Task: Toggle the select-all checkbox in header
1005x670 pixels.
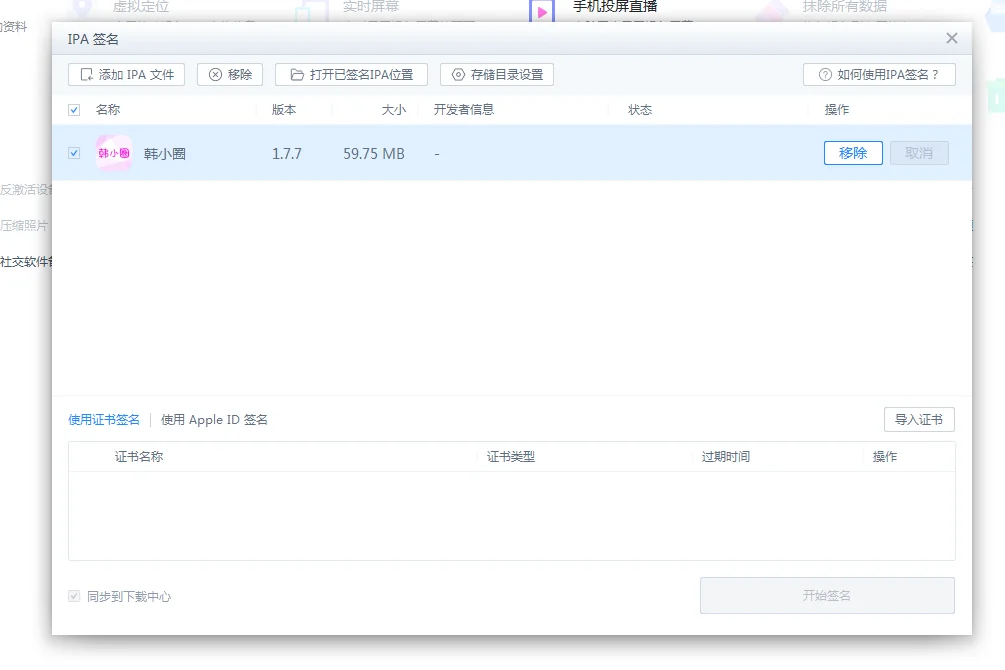Action: tap(73, 110)
